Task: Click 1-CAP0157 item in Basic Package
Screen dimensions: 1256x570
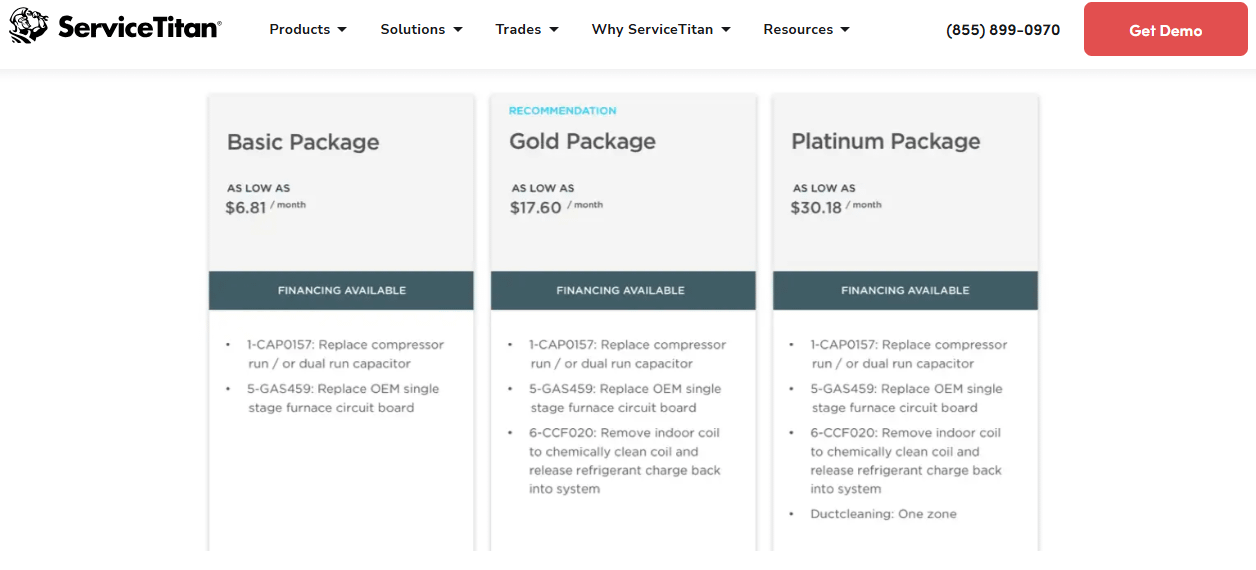Action: pyautogui.click(x=346, y=354)
